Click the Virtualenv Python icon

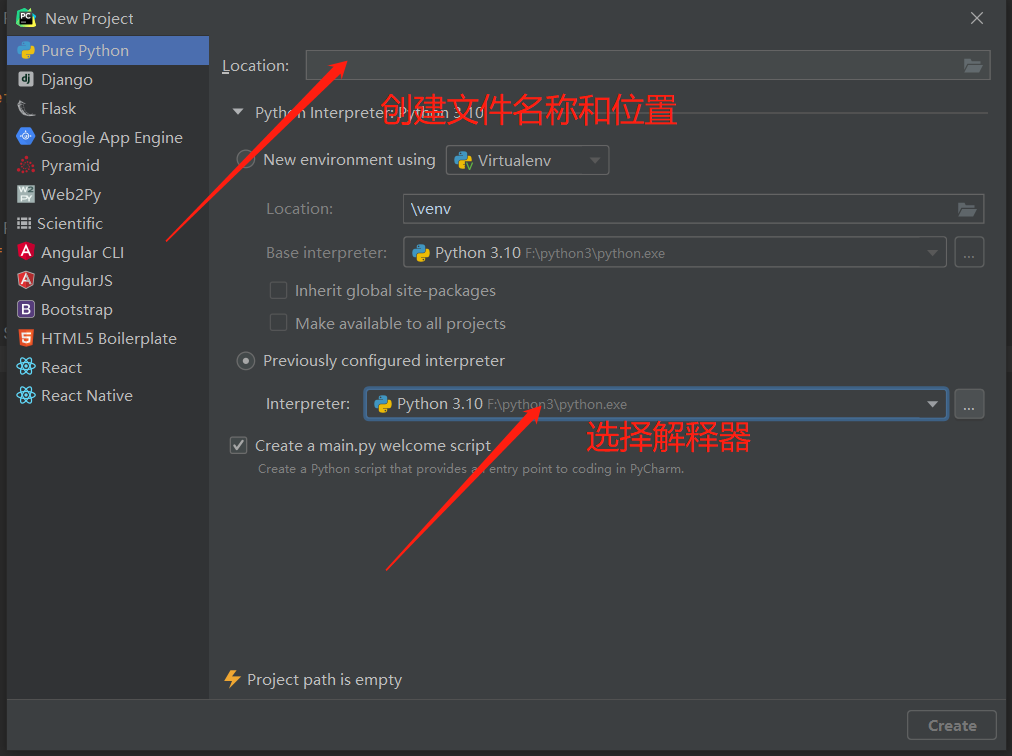click(x=463, y=160)
